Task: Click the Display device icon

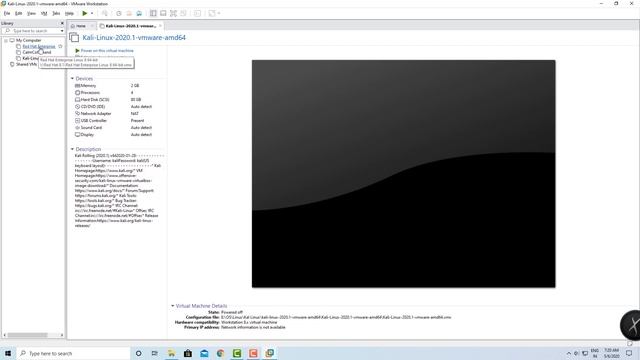Action: point(78,134)
